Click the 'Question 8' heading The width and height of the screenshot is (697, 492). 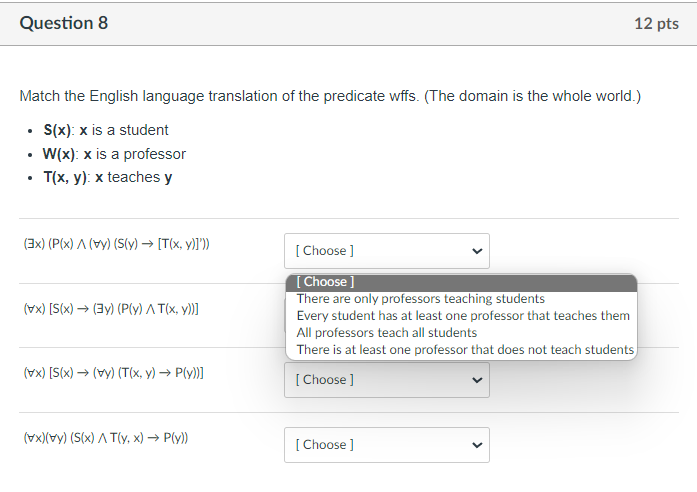64,23
